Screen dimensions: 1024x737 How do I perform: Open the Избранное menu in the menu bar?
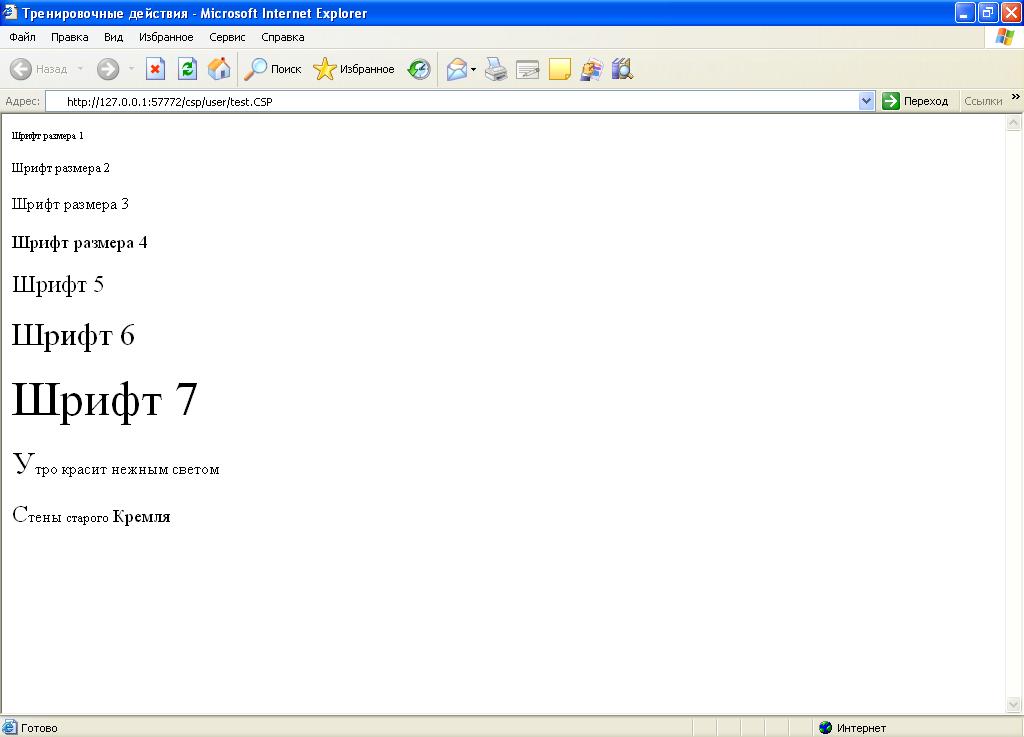[166, 37]
